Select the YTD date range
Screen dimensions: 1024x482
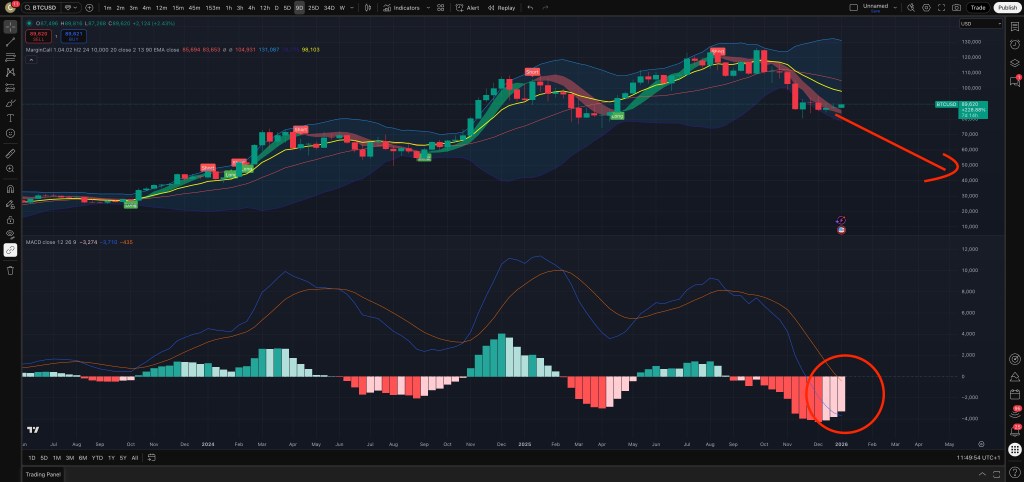tap(97, 457)
